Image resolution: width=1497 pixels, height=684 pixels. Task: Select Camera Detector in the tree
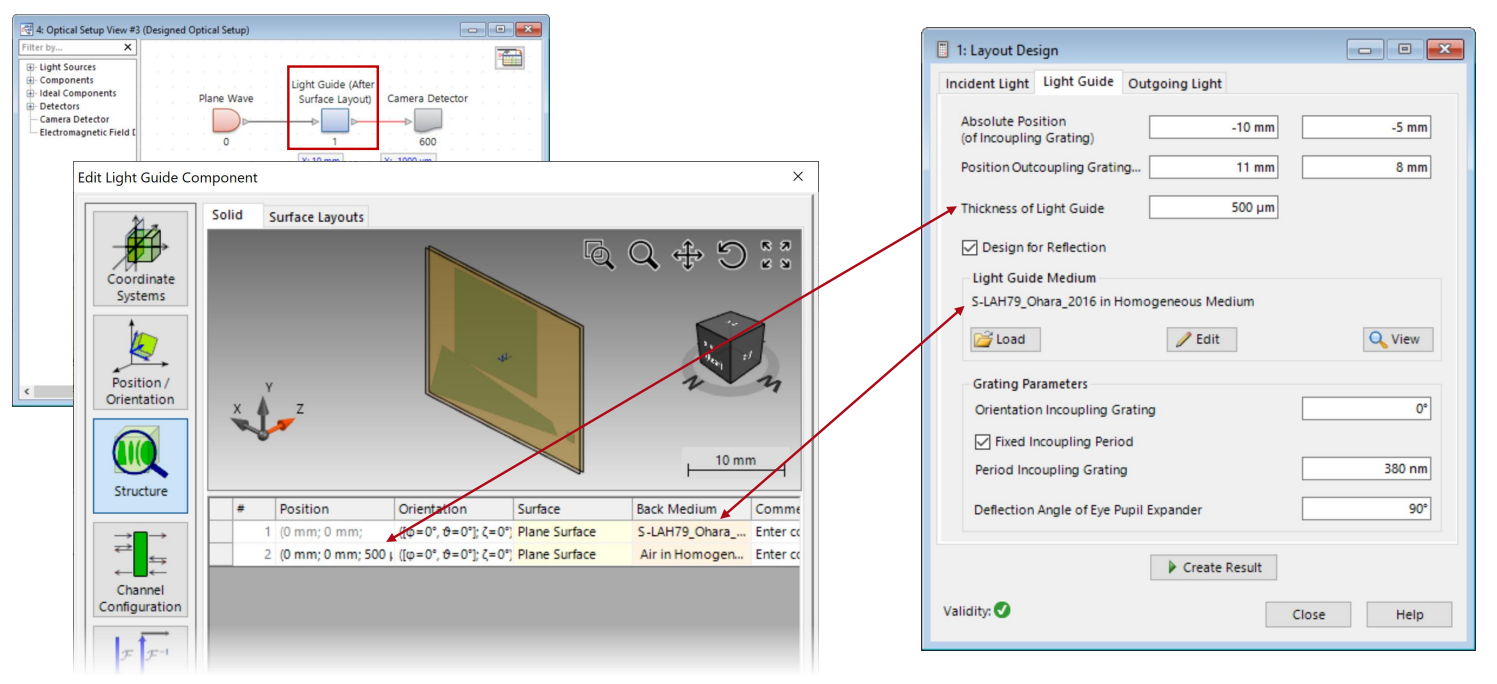click(75, 119)
